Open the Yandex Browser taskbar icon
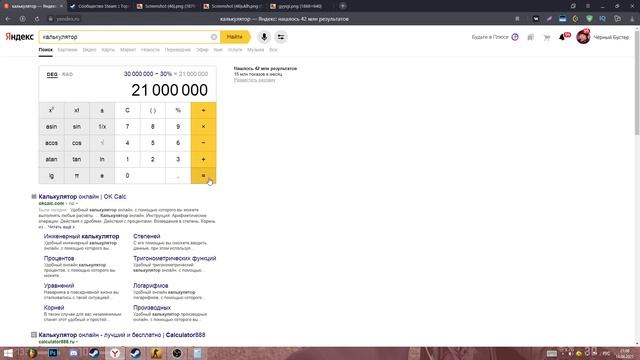 [115, 353]
